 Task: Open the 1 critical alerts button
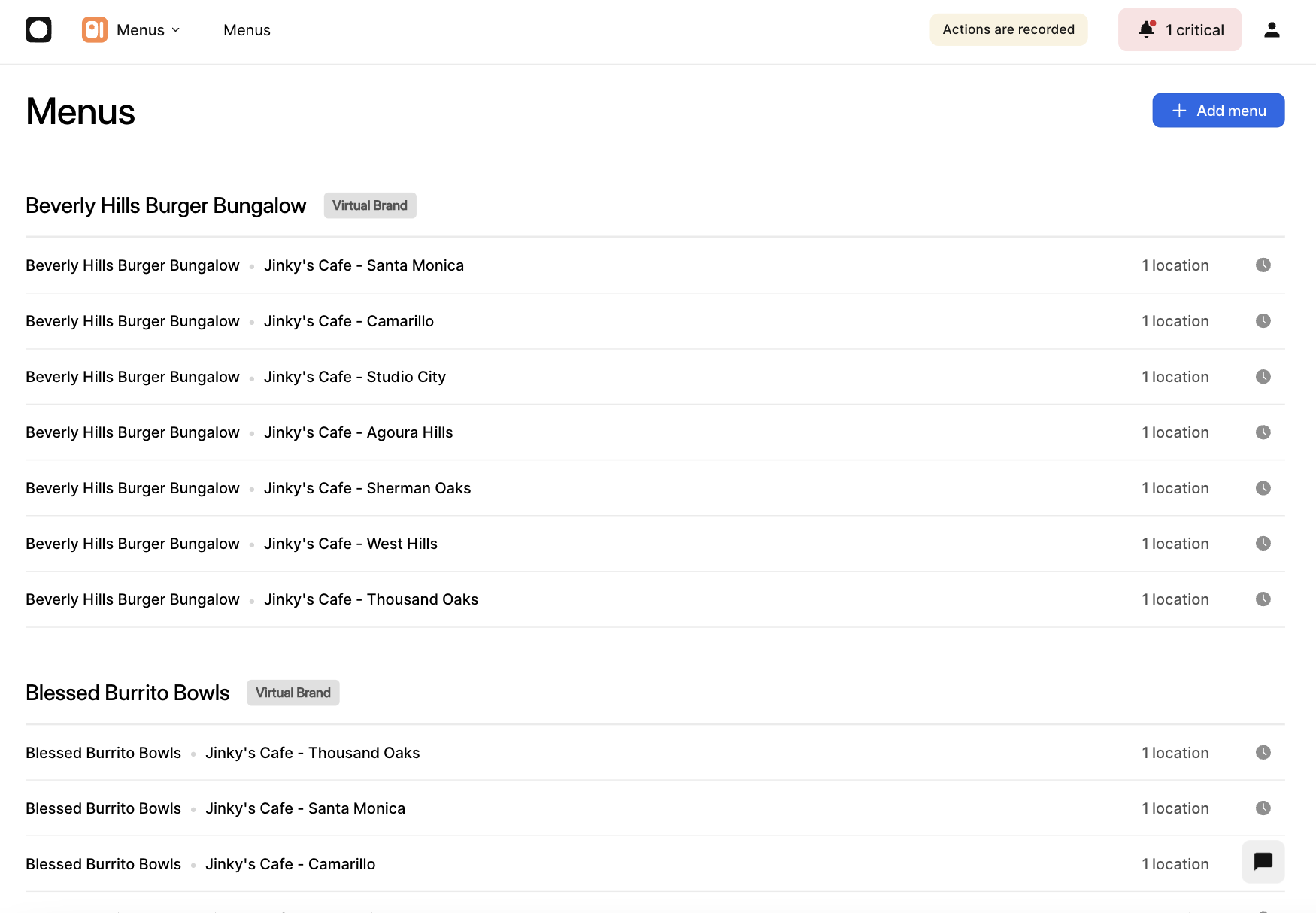pyautogui.click(x=1179, y=30)
